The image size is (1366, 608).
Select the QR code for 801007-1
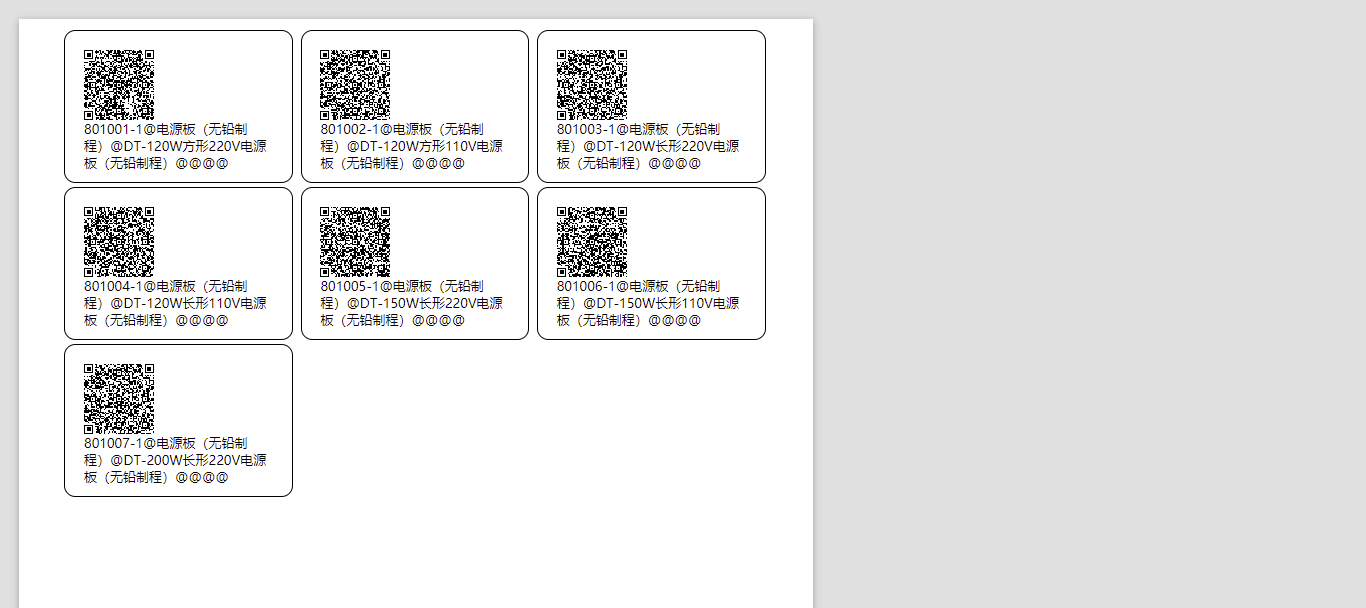click(119, 399)
